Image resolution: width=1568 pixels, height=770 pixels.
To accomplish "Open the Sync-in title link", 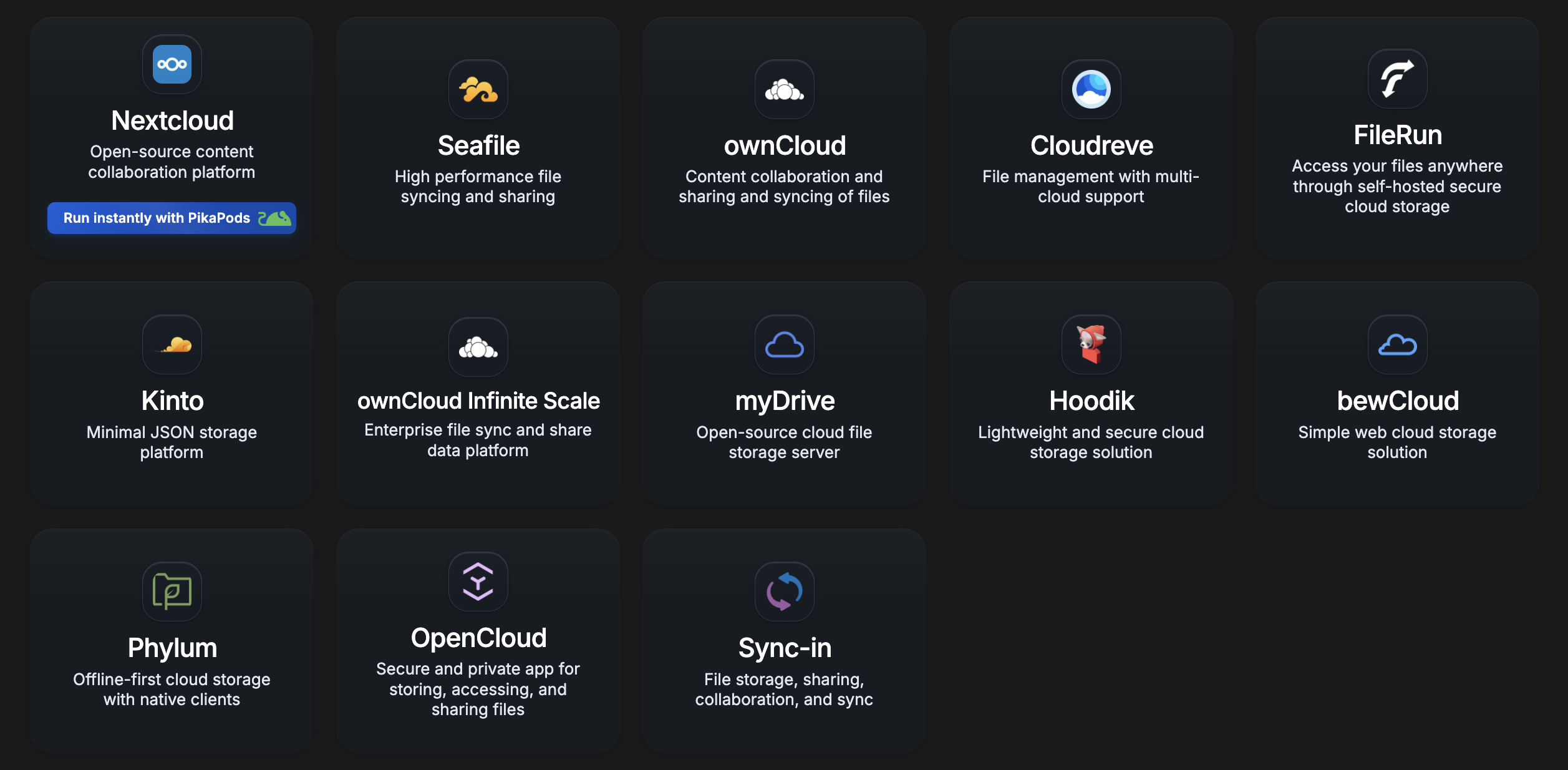I will click(784, 648).
